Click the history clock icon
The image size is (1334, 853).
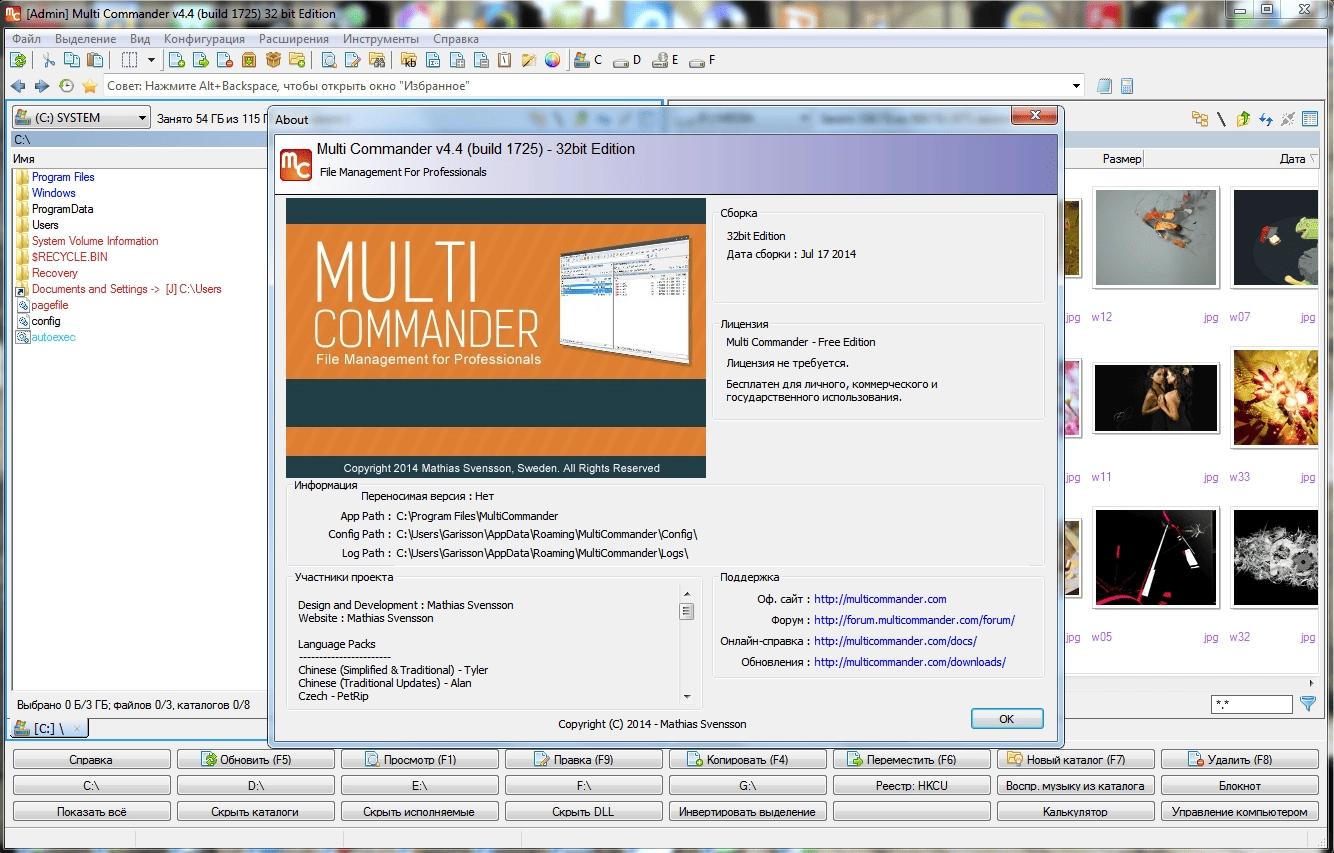pyautogui.click(x=66, y=86)
